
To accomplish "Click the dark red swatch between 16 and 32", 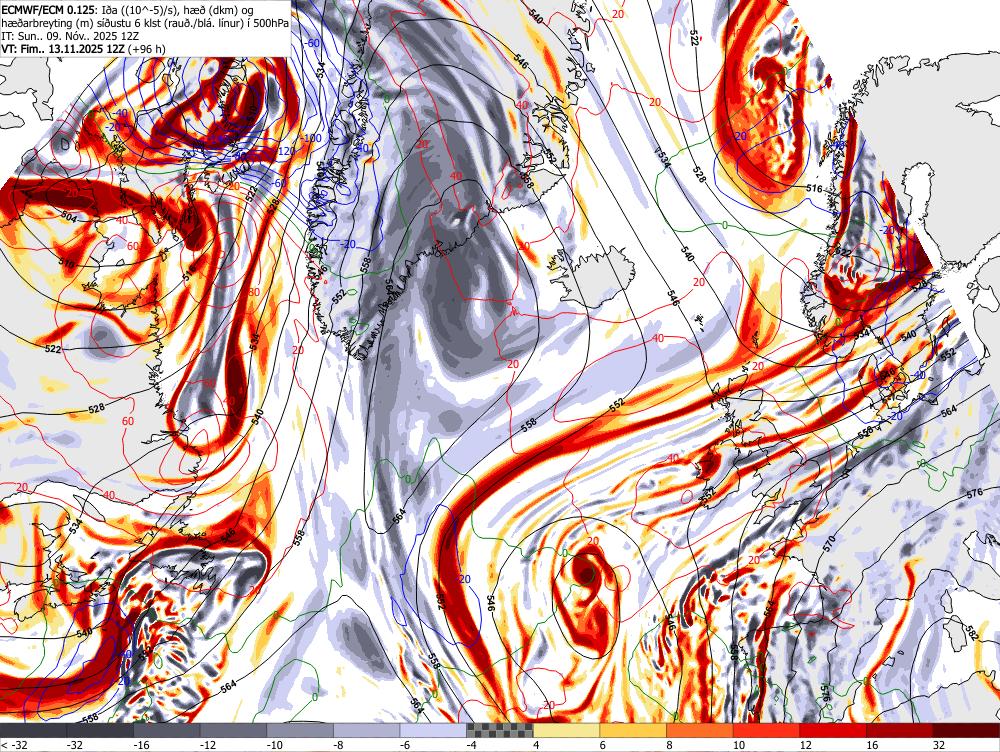I will tap(900, 730).
